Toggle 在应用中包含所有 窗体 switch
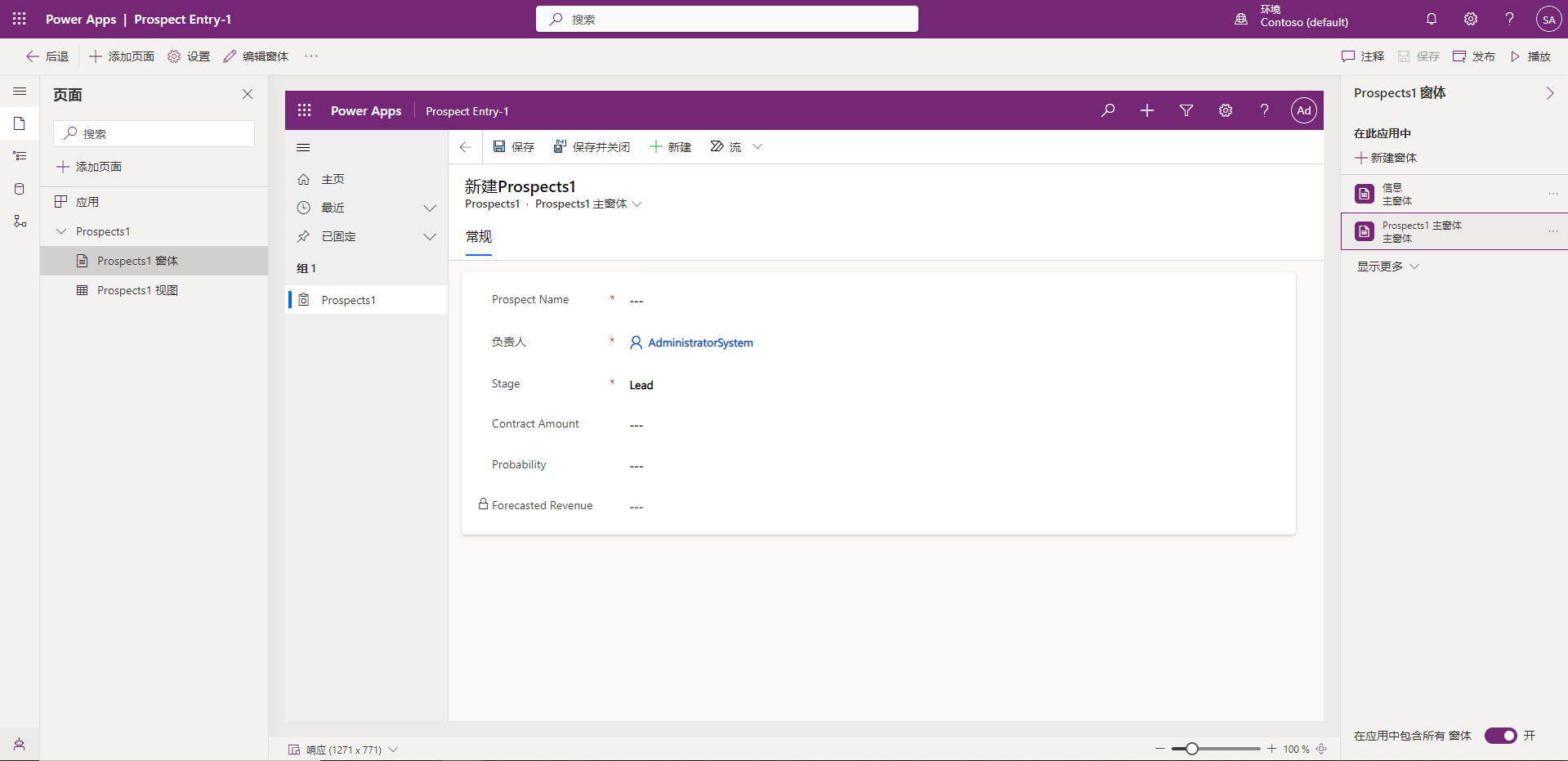This screenshot has width=1568, height=761. pyautogui.click(x=1500, y=736)
